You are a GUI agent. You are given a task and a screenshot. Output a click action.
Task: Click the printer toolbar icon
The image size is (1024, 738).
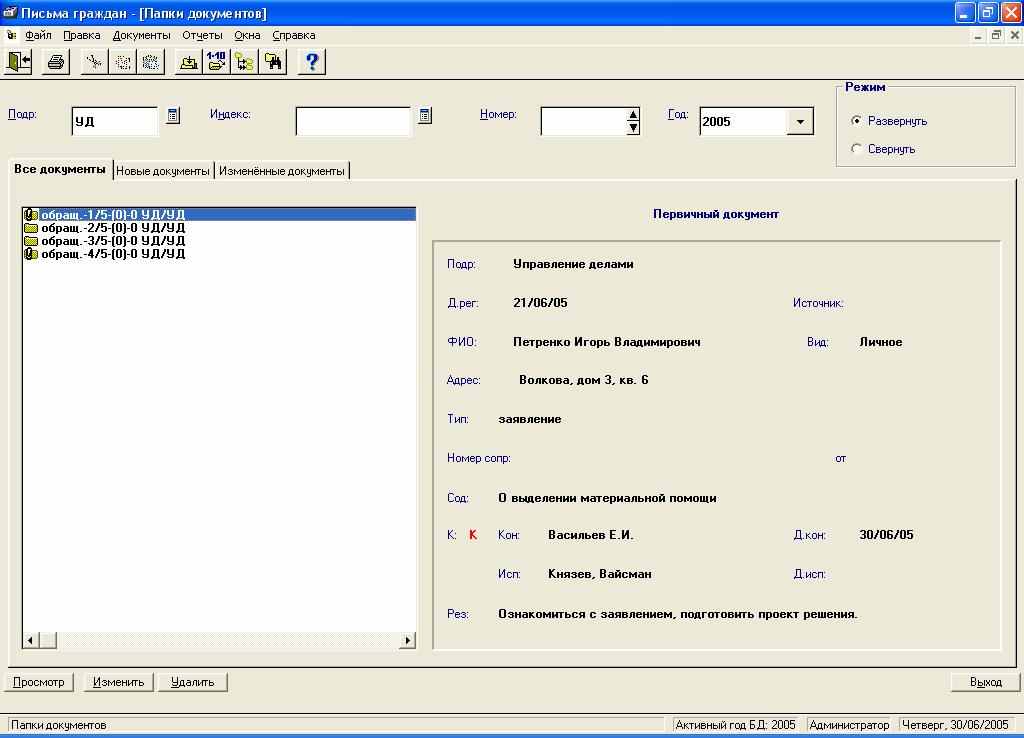[56, 62]
